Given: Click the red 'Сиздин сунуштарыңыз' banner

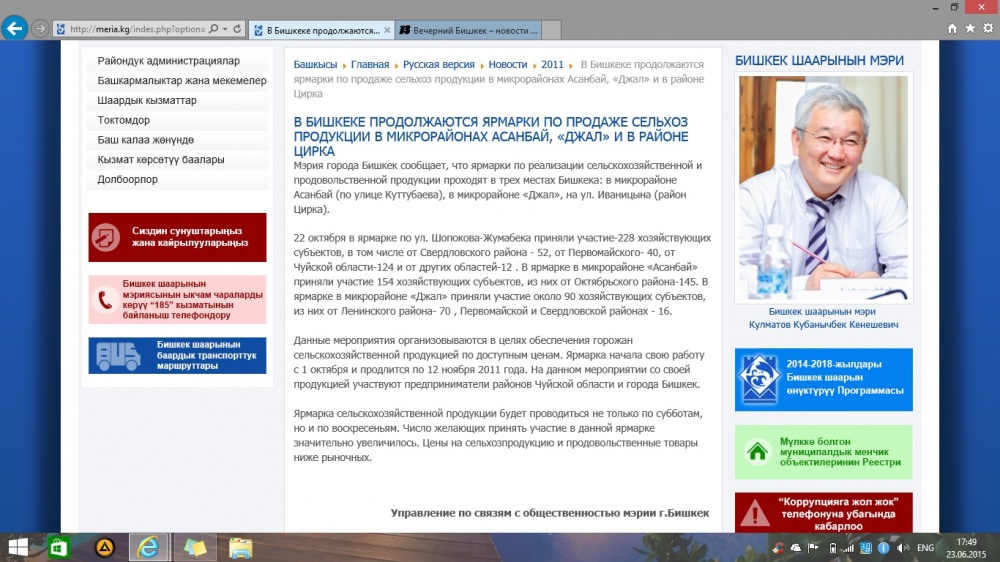Looking at the screenshot, I should (177, 237).
